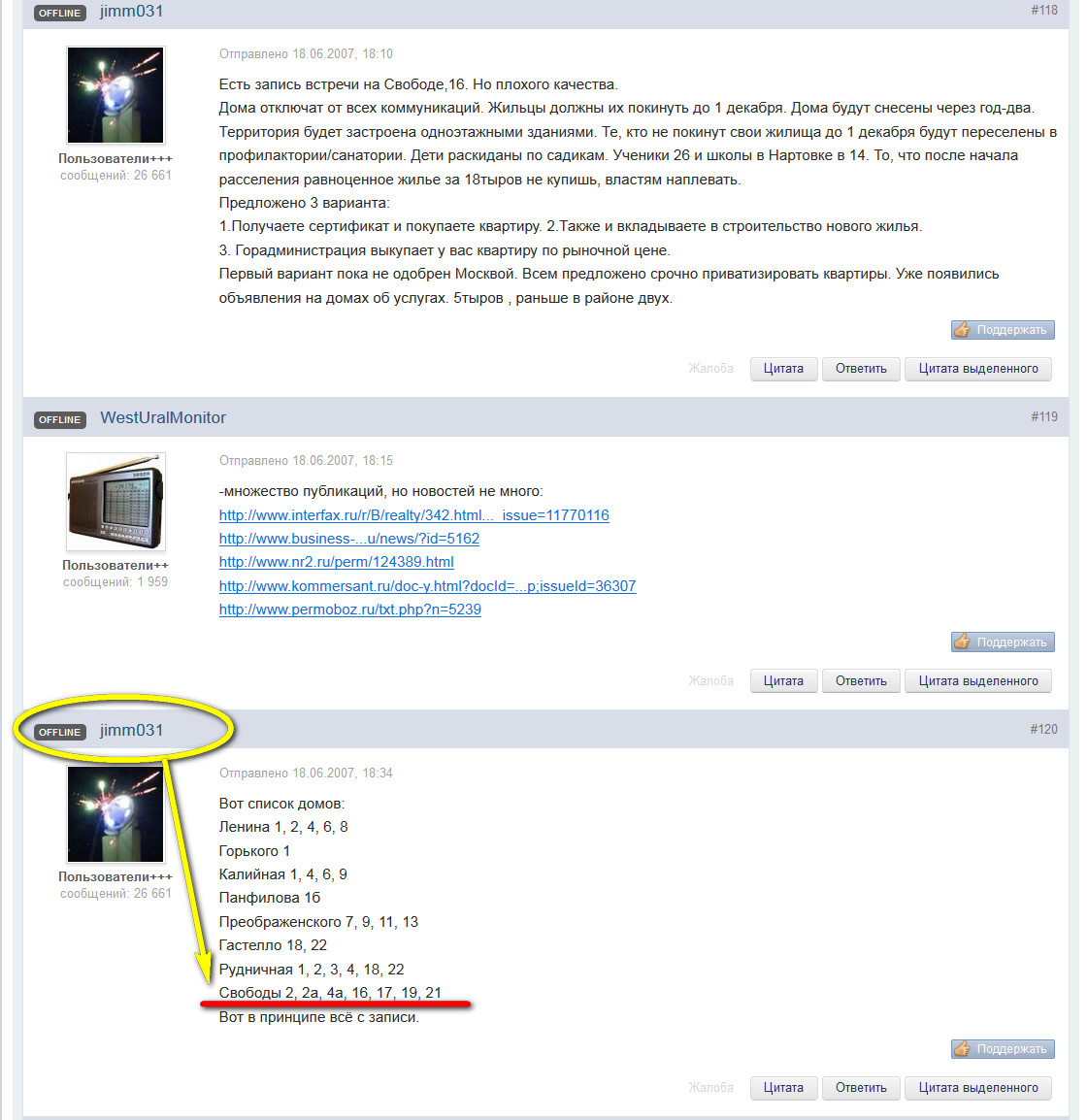The width and height of the screenshot is (1088, 1120).
Task: Open post permalink #120
Action: click(x=1043, y=729)
